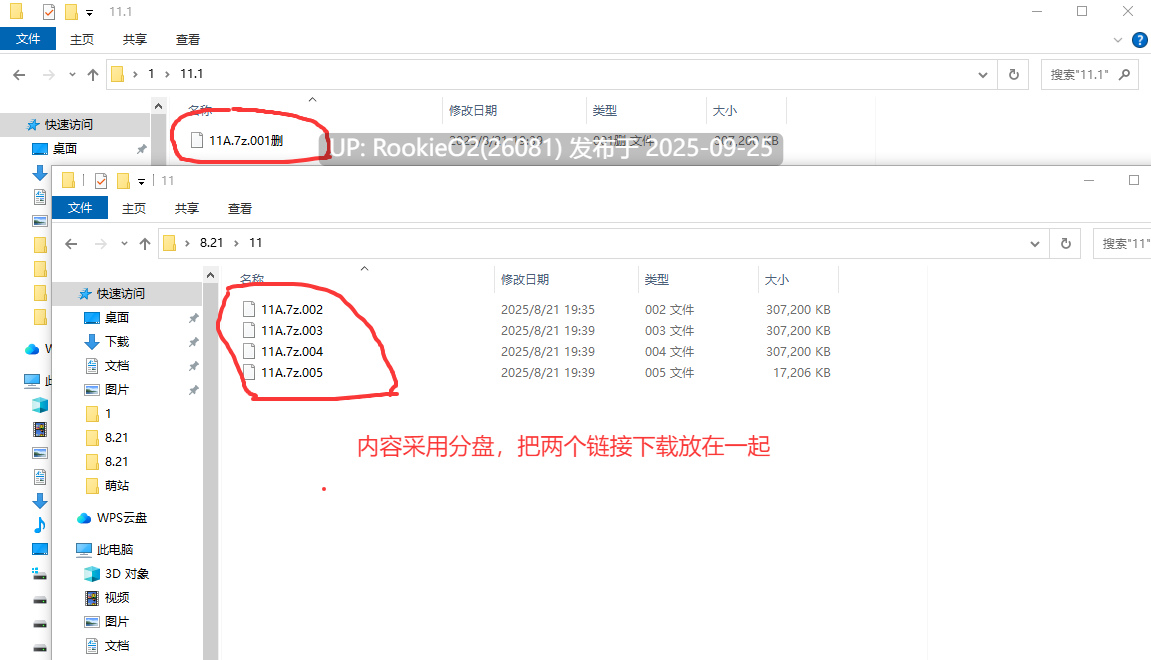Click the 修改日期 column header in the 11.1 window
The width and height of the screenshot is (1151, 660).
(473, 110)
